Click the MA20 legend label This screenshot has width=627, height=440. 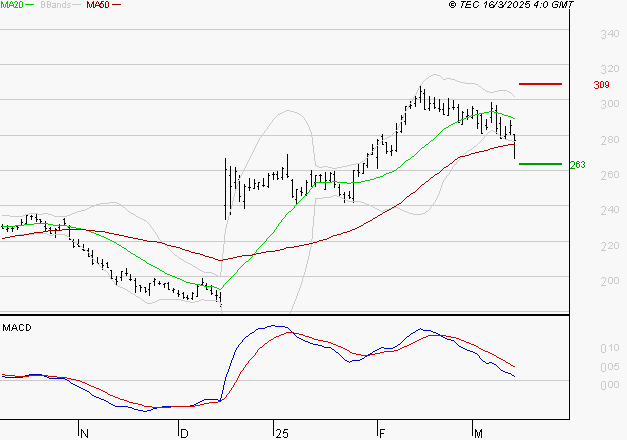coord(11,5)
